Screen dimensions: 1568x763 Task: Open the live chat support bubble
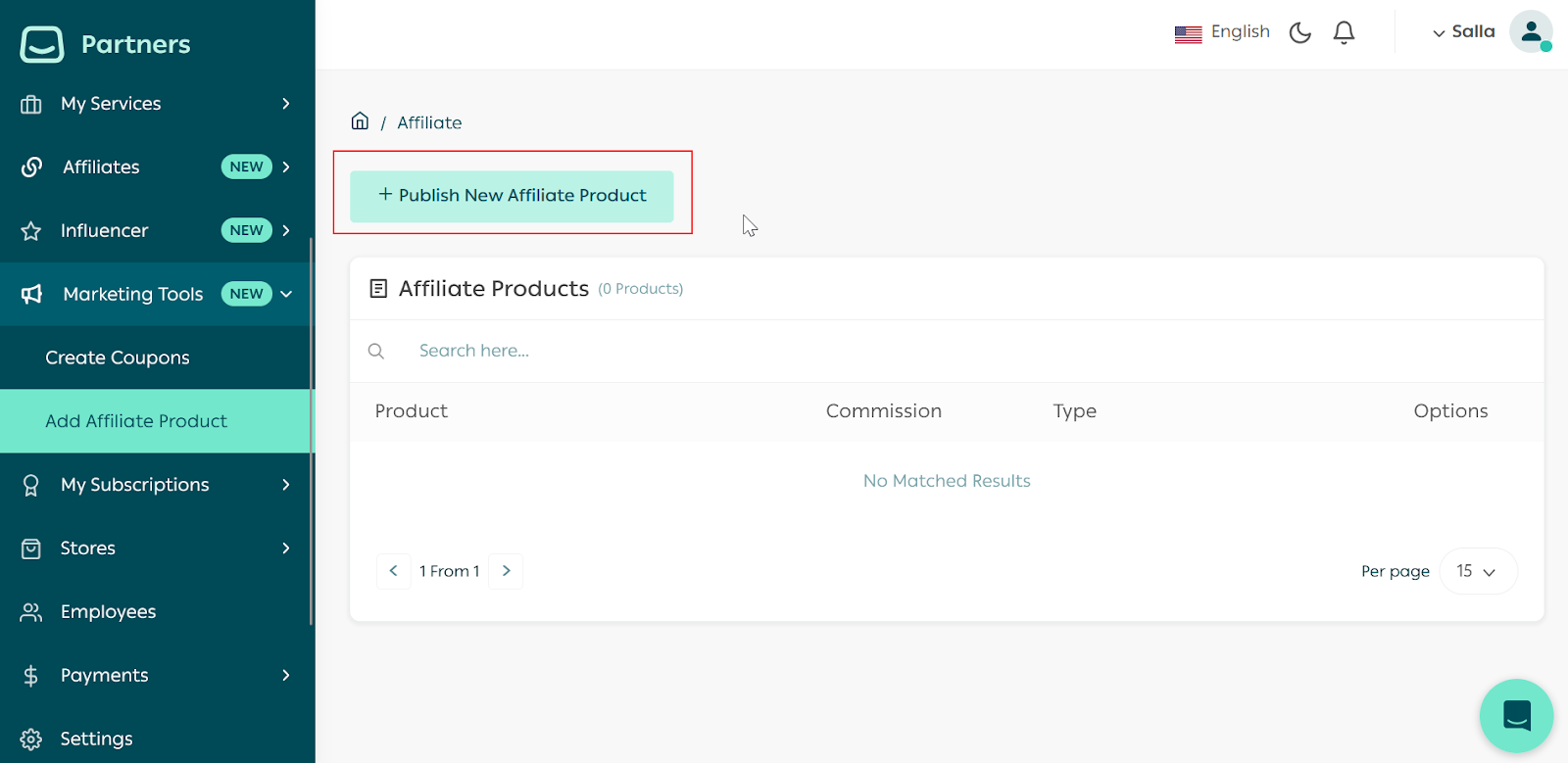1515,716
